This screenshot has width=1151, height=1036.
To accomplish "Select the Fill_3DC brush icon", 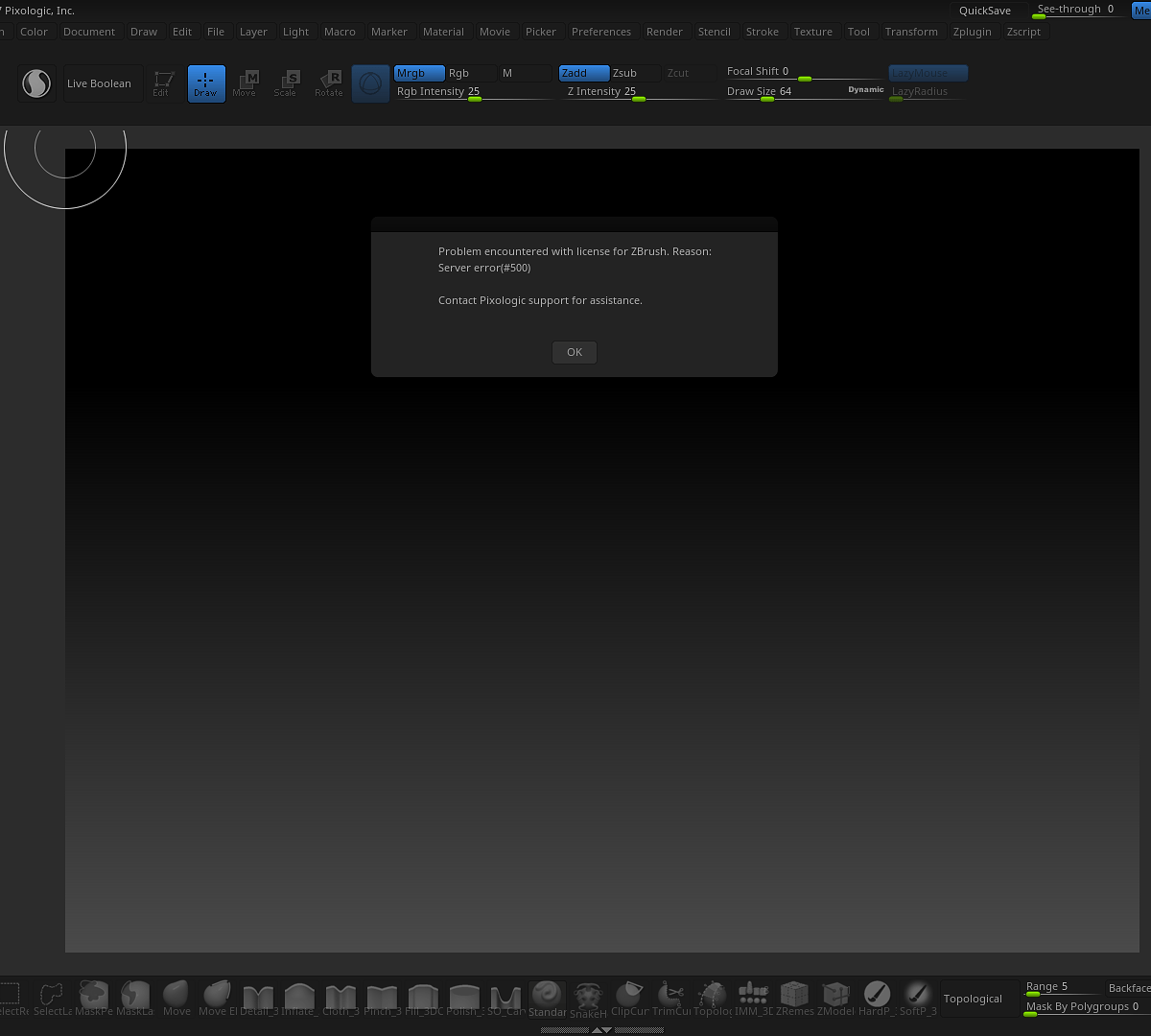I will click(x=423, y=998).
